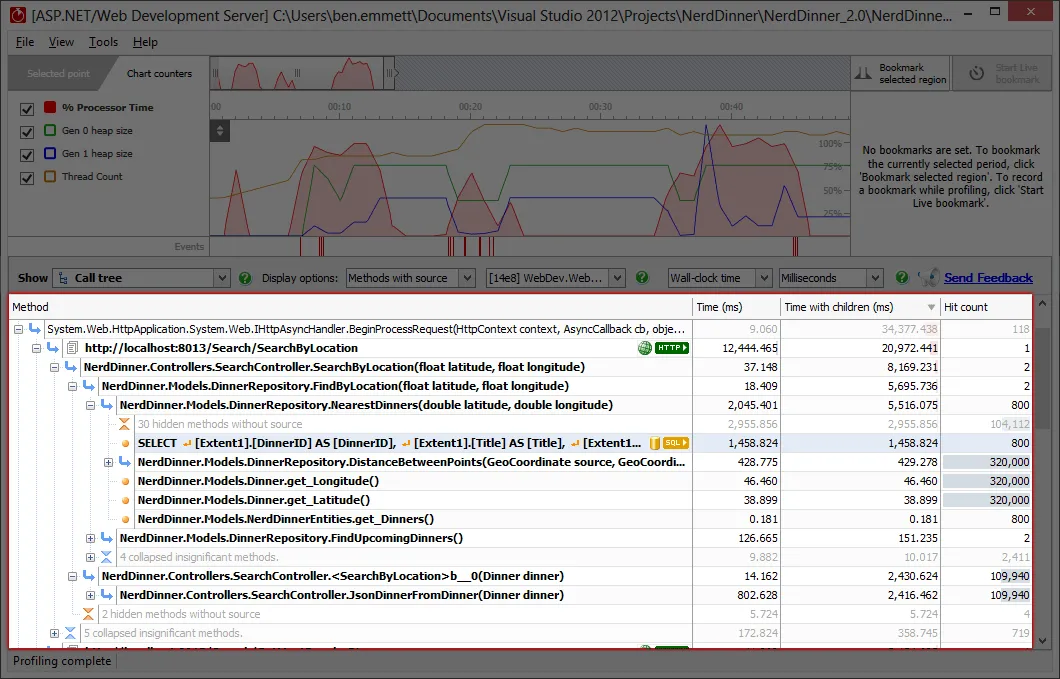
Task: Uncheck the % Processor Time counter
Action: click(25, 107)
